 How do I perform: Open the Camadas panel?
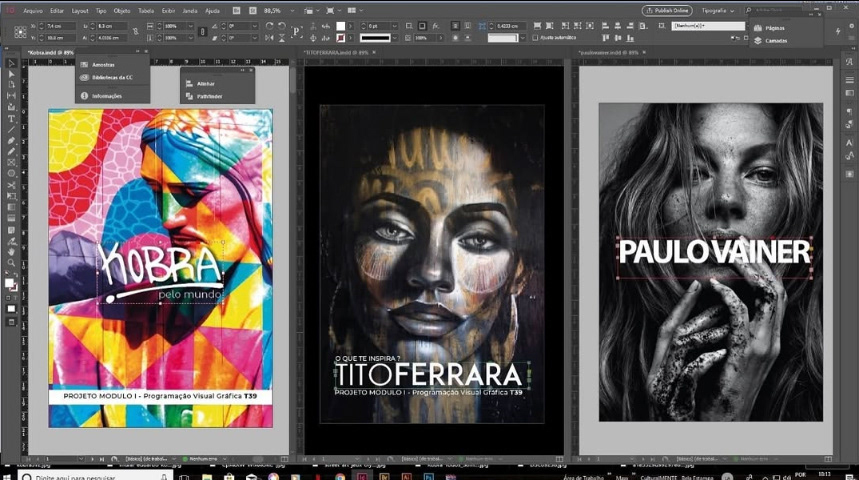[776, 41]
